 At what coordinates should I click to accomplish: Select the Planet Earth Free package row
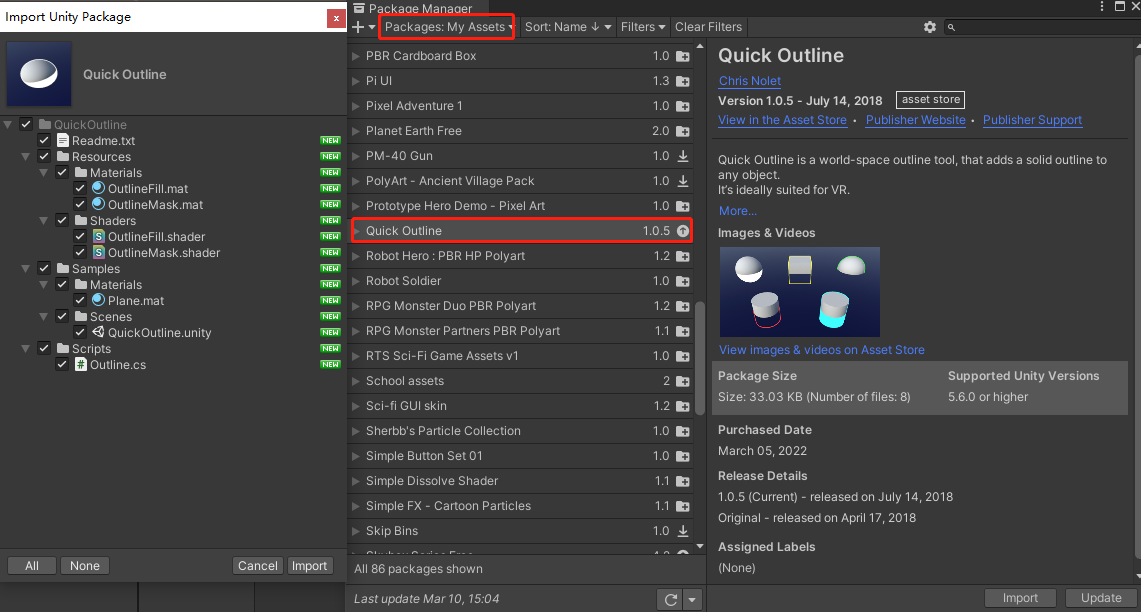pos(521,131)
